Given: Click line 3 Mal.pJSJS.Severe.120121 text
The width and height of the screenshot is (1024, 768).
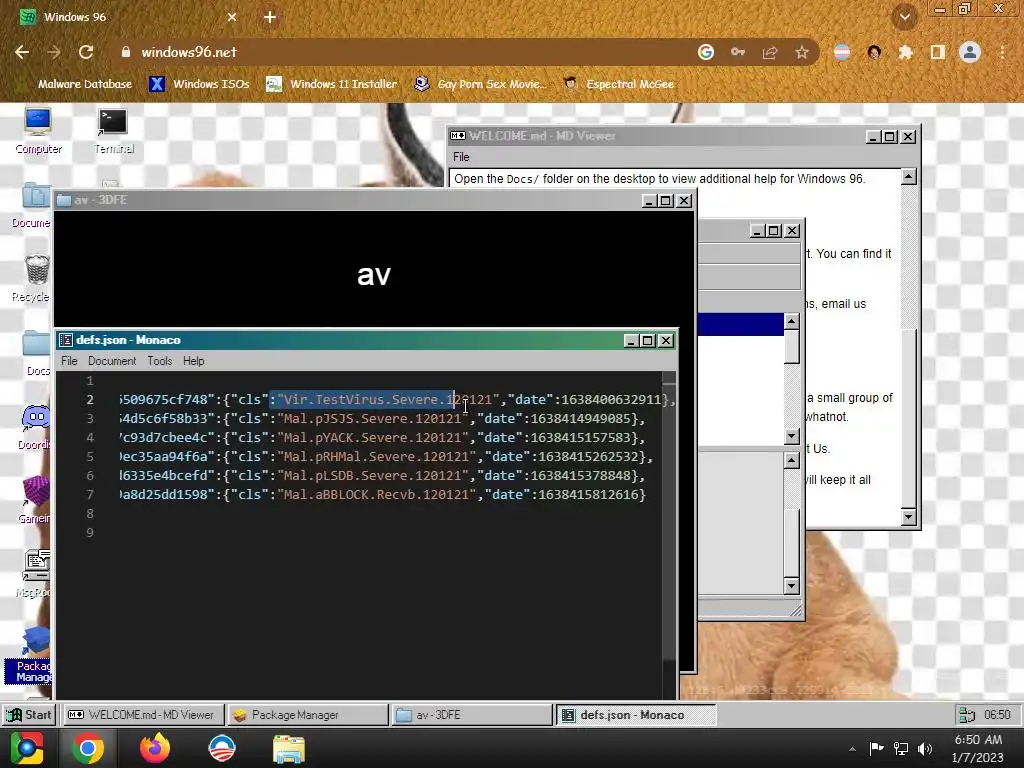Looking at the screenshot, I should point(372,419).
